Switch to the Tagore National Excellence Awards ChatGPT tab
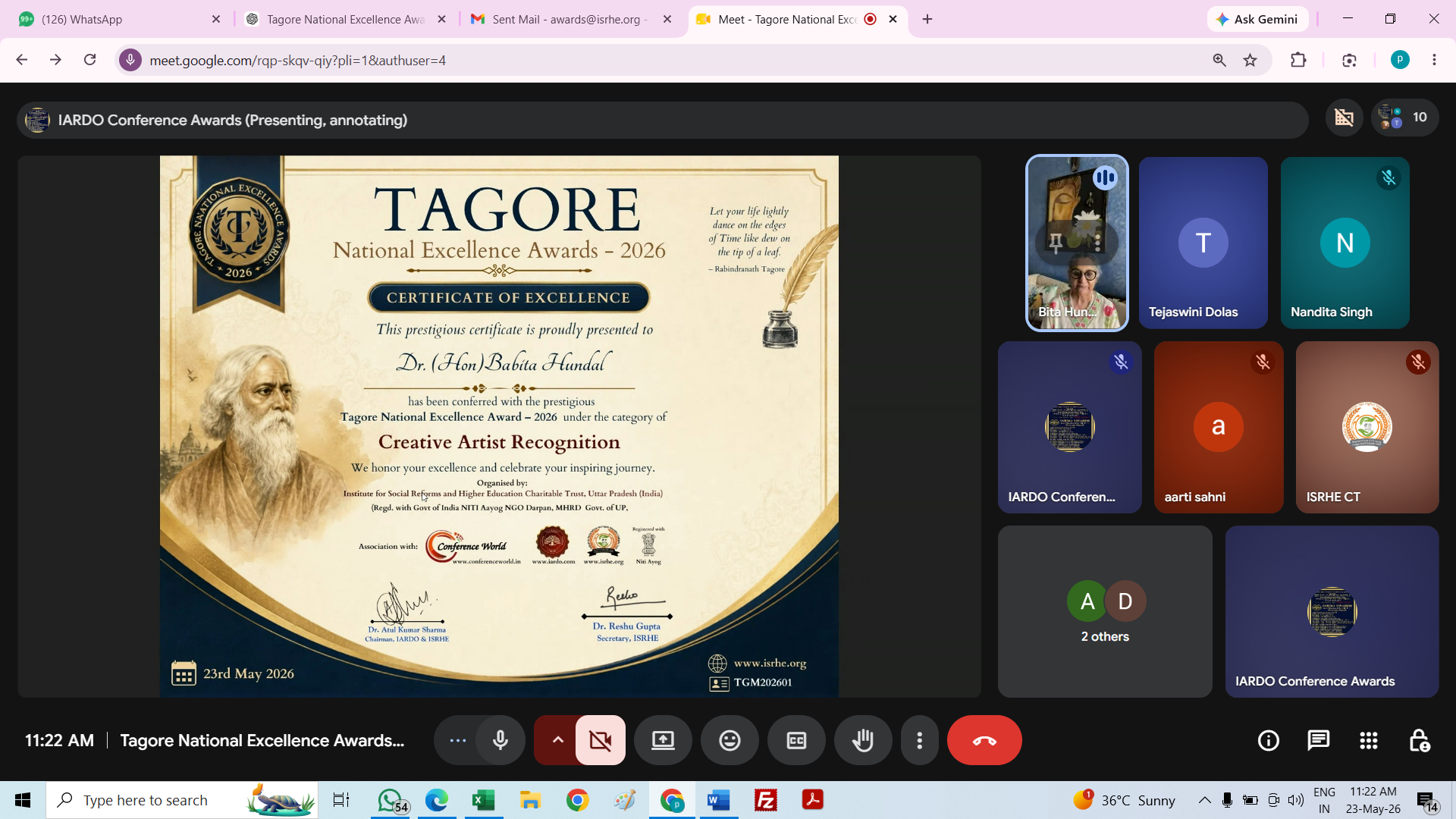This screenshot has width=1456, height=819. click(x=347, y=19)
